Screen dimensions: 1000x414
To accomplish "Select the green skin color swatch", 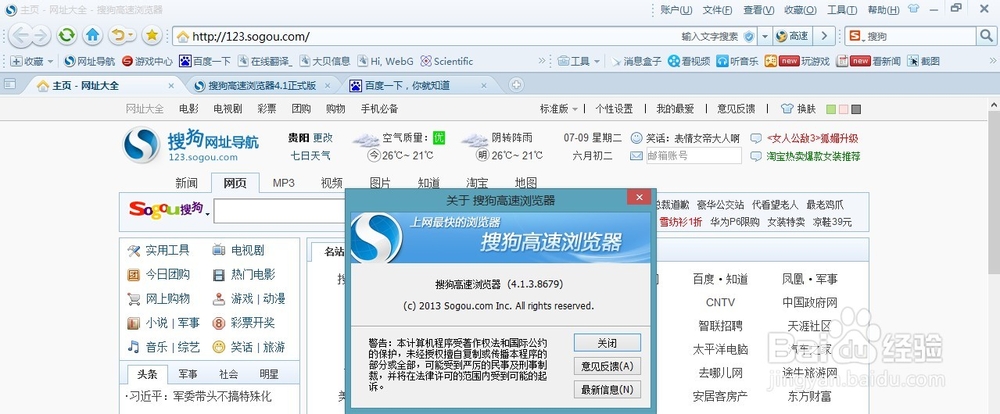I will (830, 110).
